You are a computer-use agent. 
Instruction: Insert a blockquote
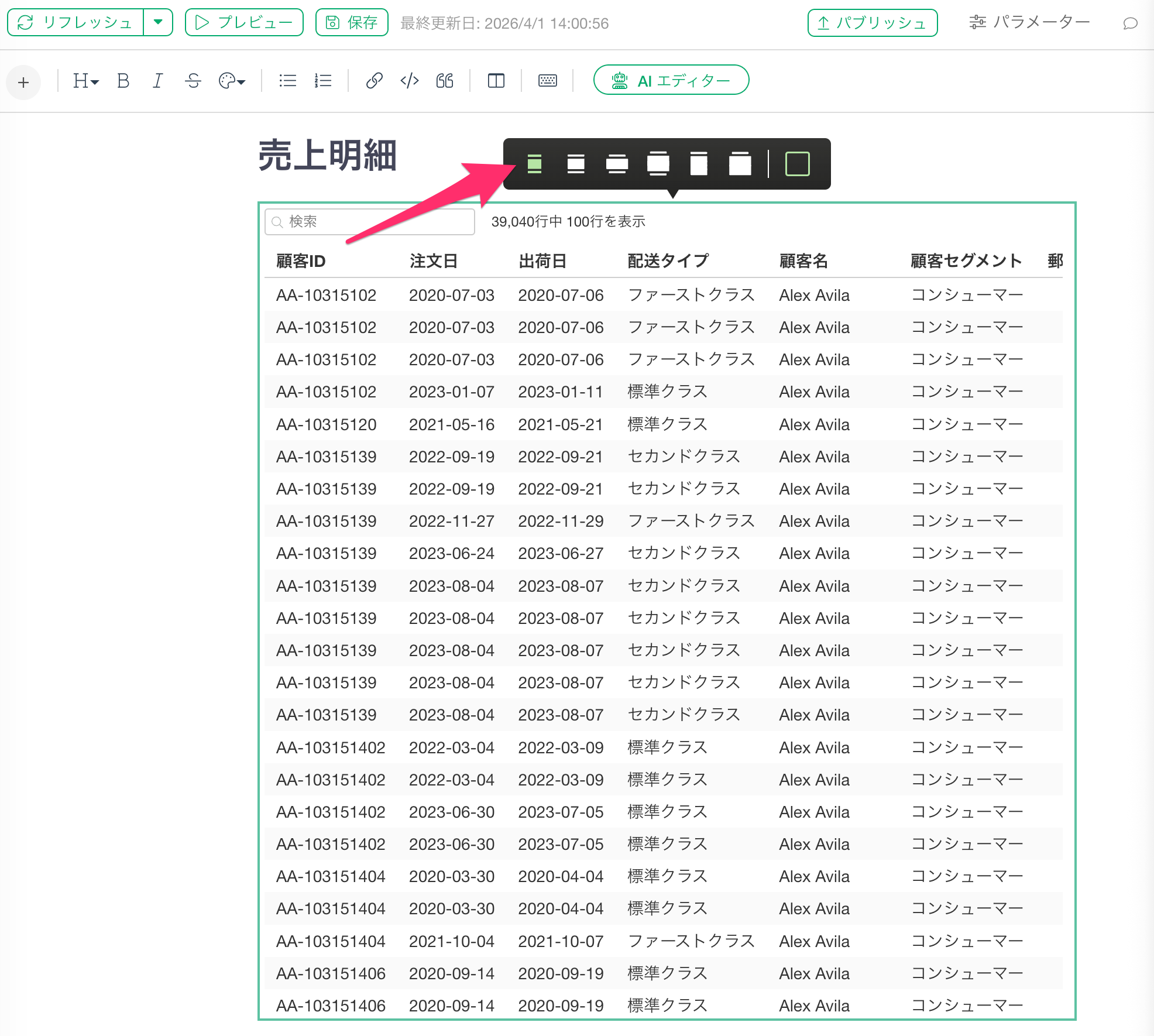[445, 81]
